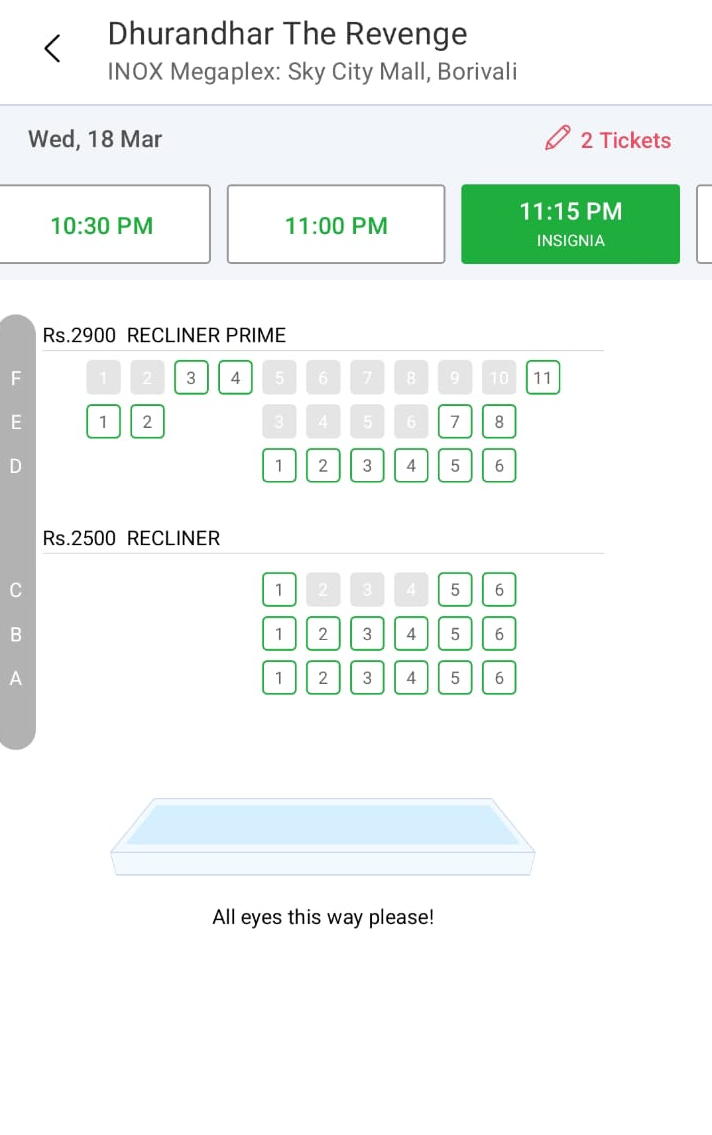Tap the row letters sidebar strip
The height and width of the screenshot is (1135, 712).
(17, 532)
